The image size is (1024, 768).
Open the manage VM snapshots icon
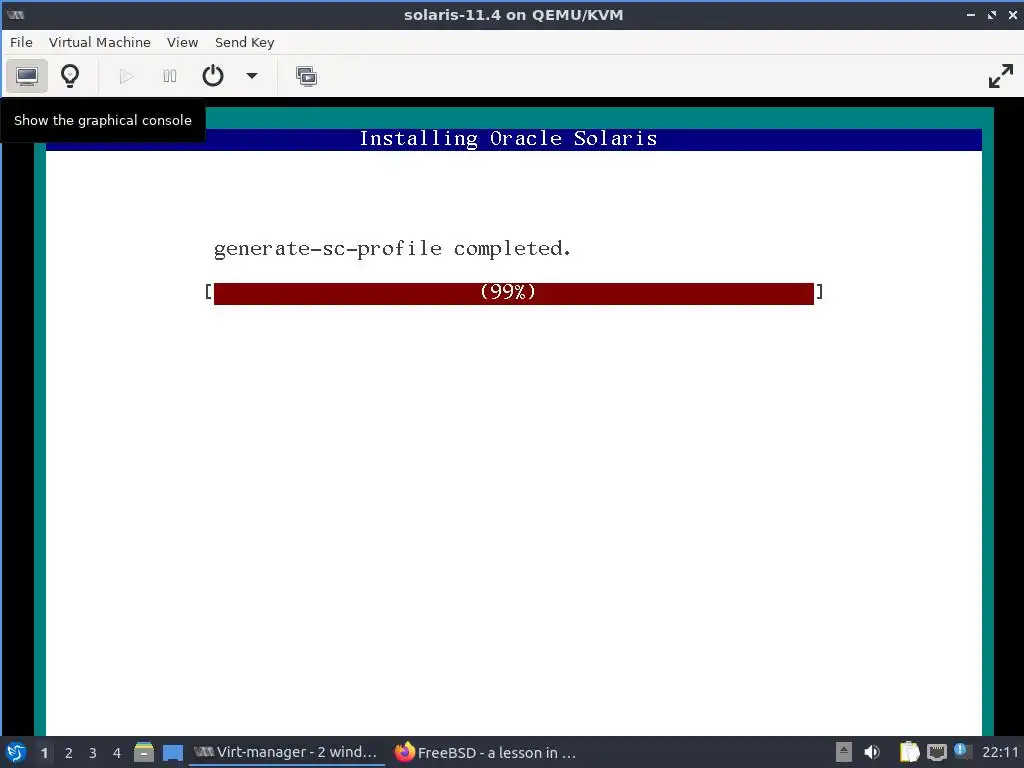[x=306, y=76]
